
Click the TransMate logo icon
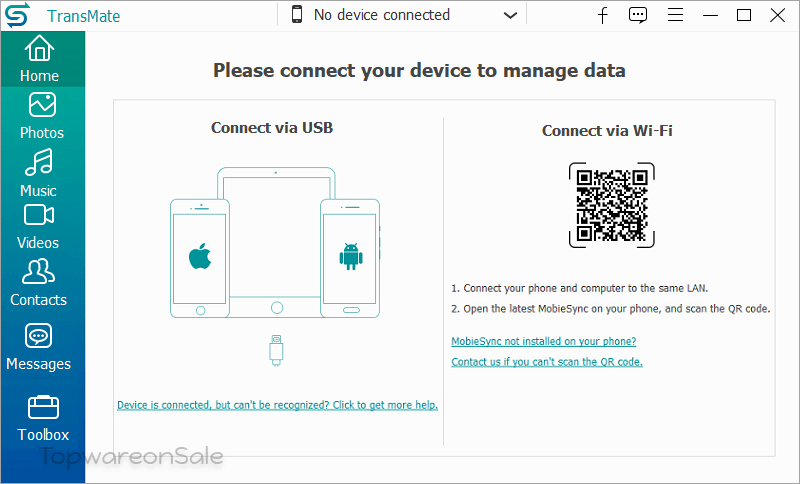tap(17, 15)
